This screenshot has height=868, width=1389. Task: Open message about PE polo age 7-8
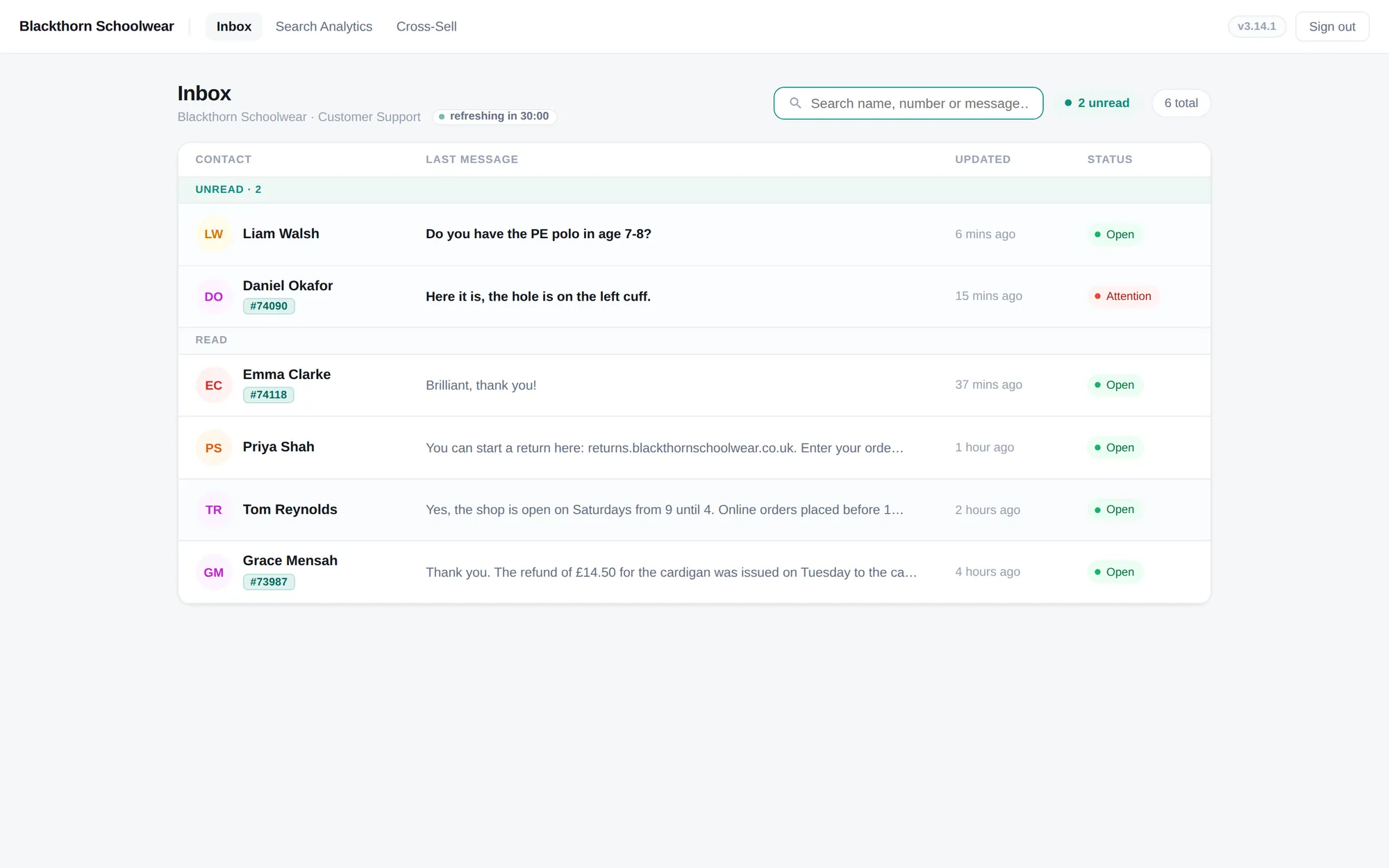538,234
